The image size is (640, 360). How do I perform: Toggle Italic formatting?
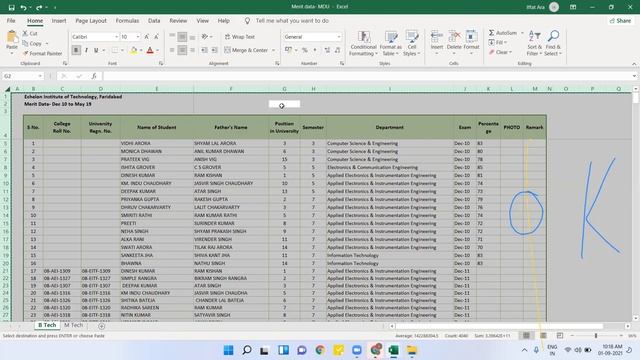click(x=86, y=50)
